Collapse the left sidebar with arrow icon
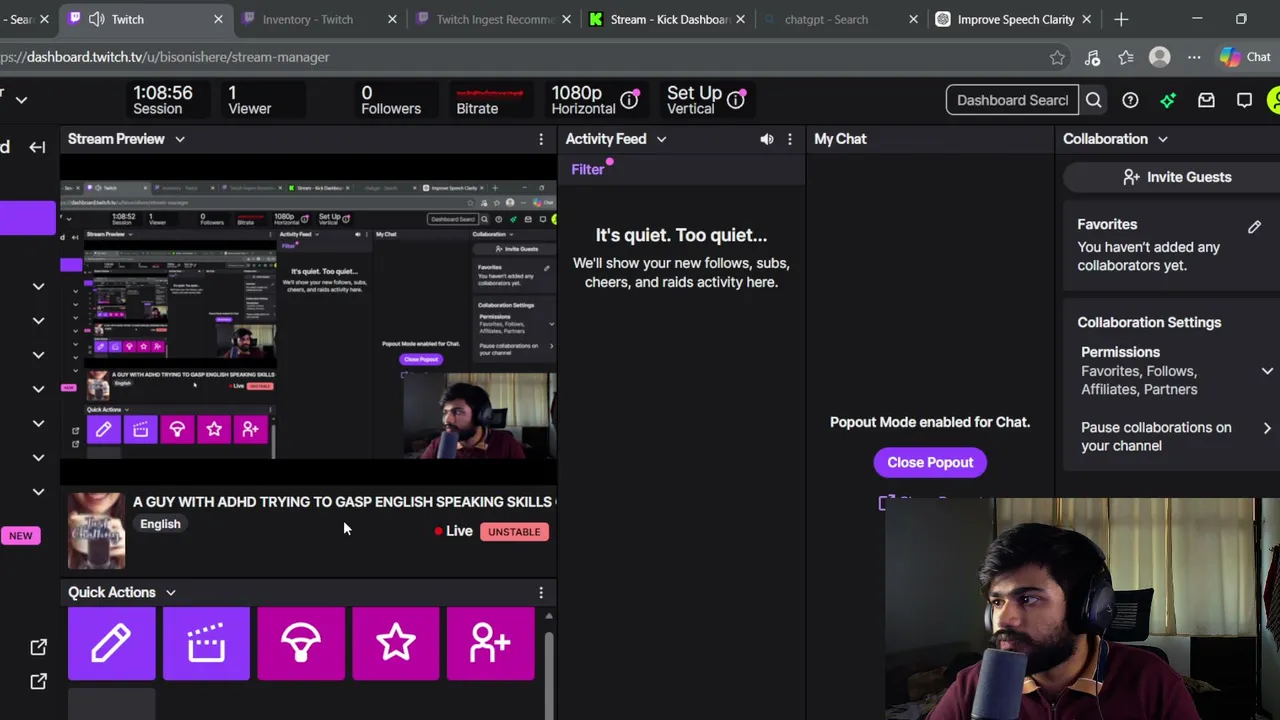Screen dimensions: 1280x720 37,147
